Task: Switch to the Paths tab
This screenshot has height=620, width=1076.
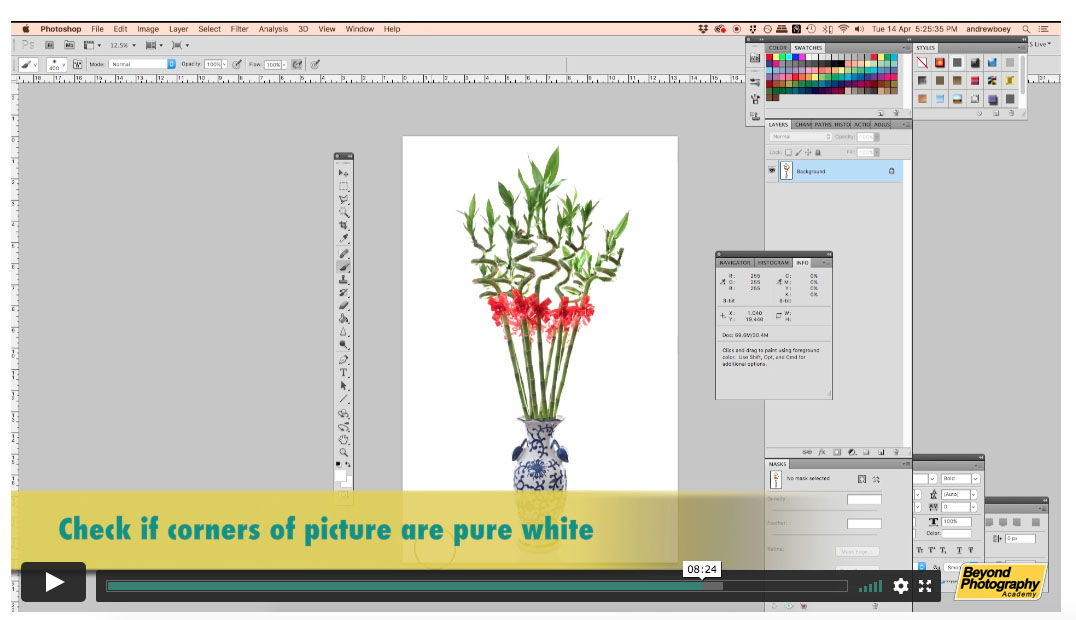Action: pos(823,124)
